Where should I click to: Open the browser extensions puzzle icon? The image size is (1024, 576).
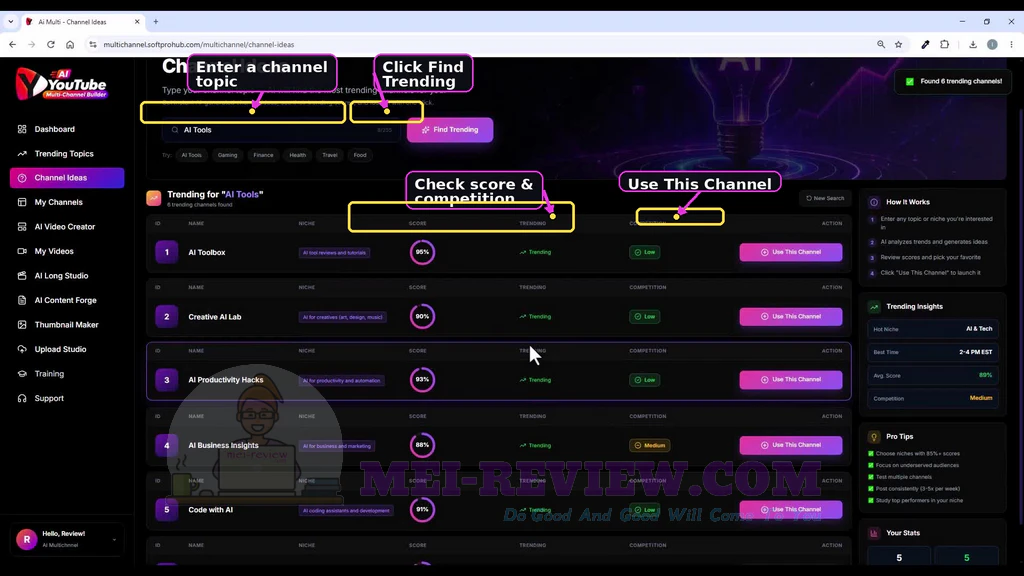click(944, 44)
